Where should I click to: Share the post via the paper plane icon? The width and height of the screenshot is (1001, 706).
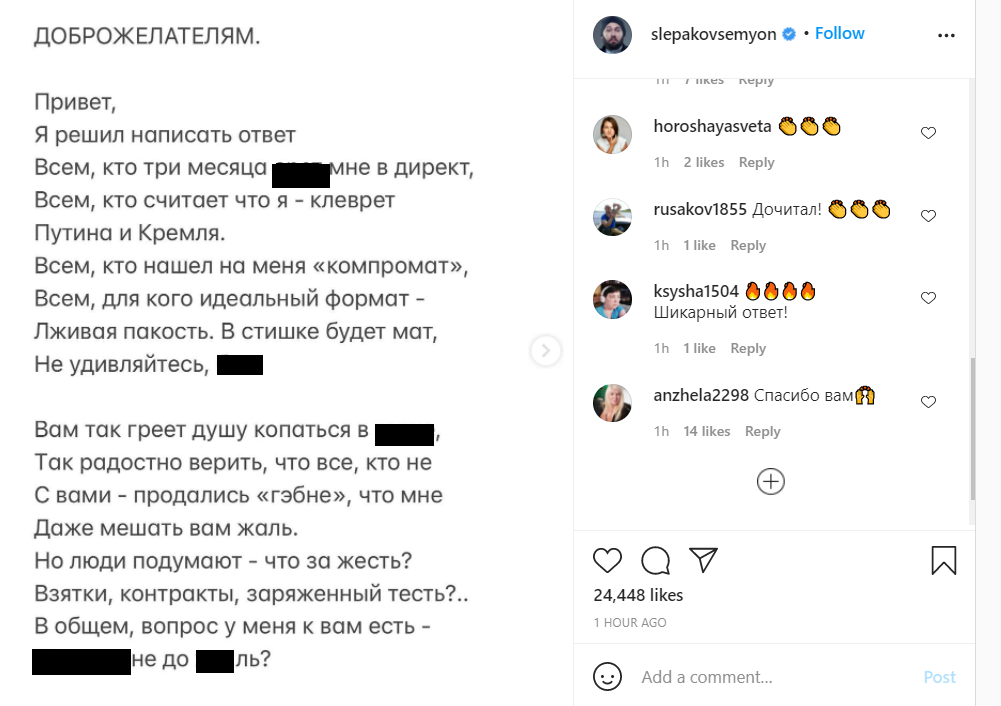coord(703,561)
